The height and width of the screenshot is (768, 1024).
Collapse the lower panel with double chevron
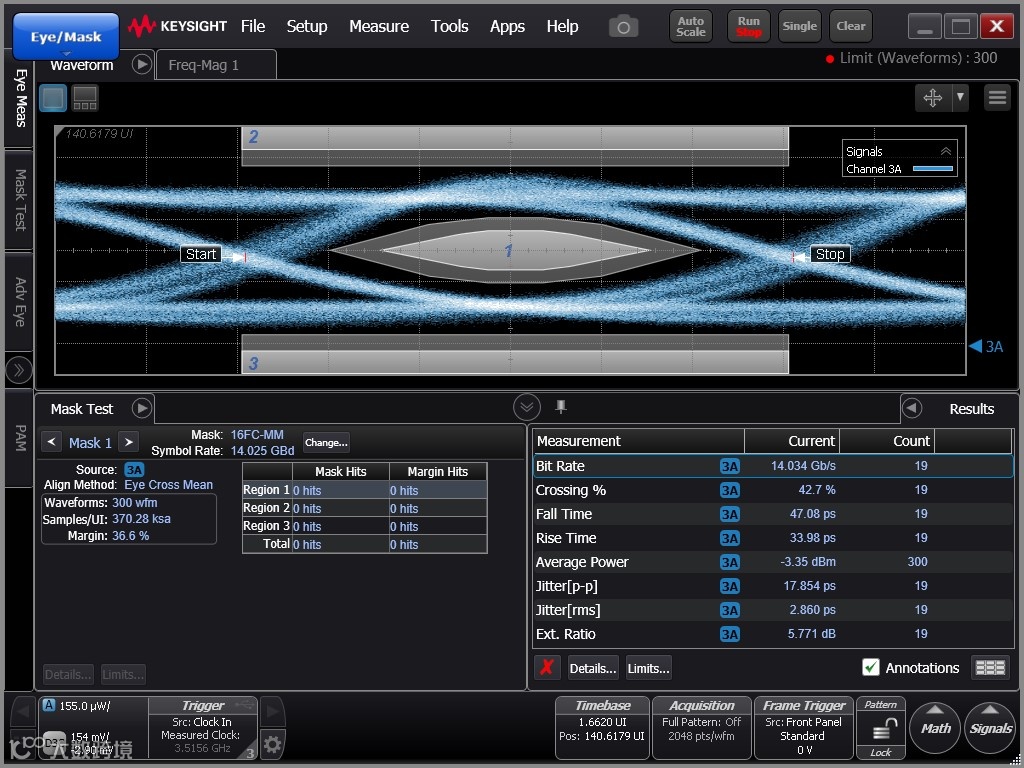[527, 407]
